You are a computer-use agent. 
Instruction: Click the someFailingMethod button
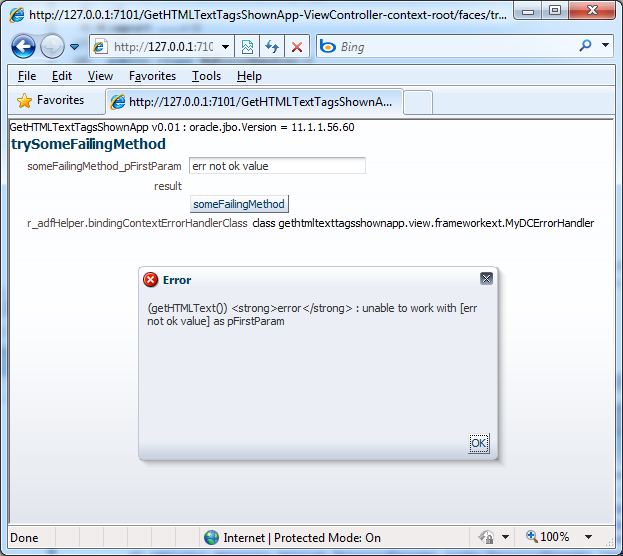239,204
